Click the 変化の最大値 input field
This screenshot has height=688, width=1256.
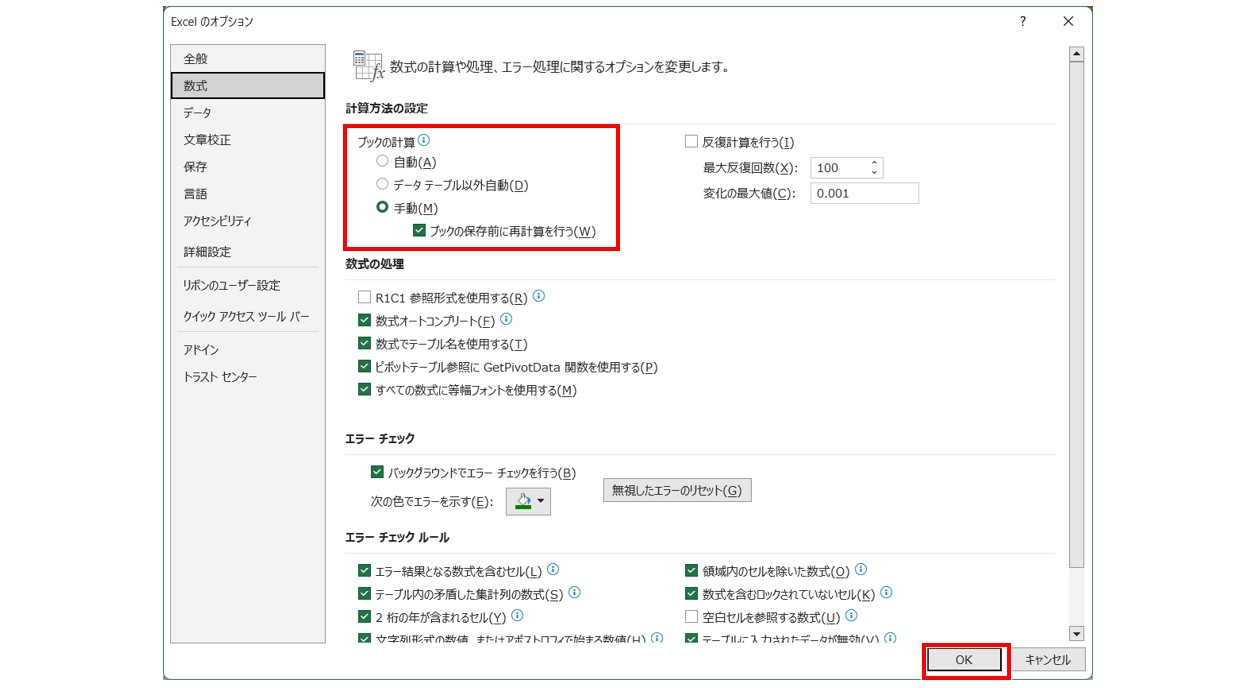point(865,193)
